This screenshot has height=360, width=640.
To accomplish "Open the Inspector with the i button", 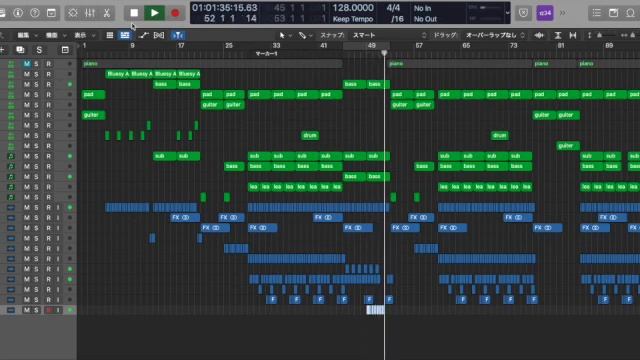I will tap(18, 13).
